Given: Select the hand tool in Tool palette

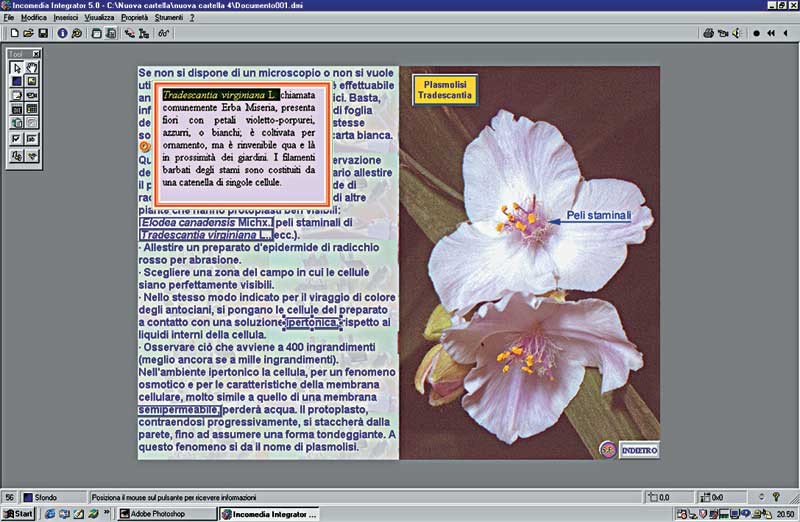Looking at the screenshot, I should pos(32,67).
